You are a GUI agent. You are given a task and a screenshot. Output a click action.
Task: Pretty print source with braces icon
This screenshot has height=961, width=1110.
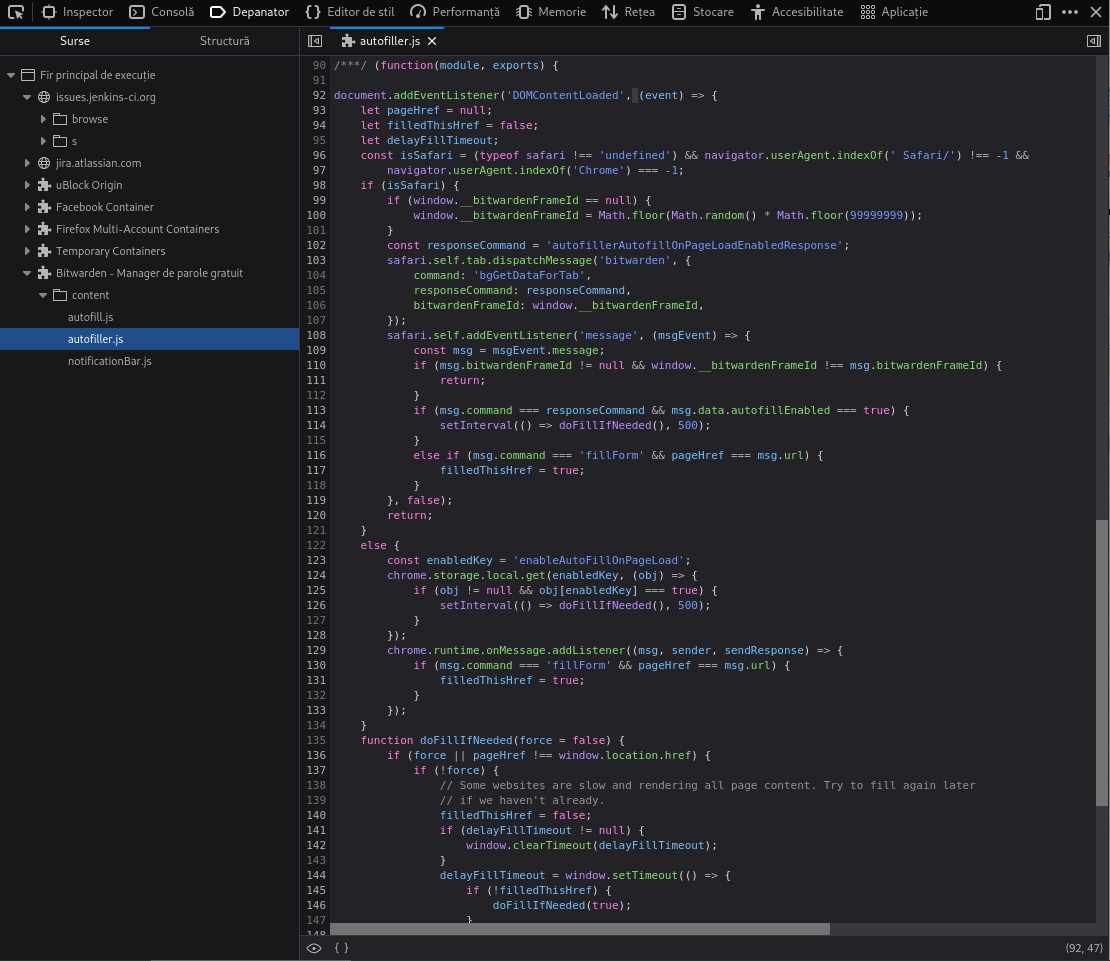pyautogui.click(x=341, y=948)
